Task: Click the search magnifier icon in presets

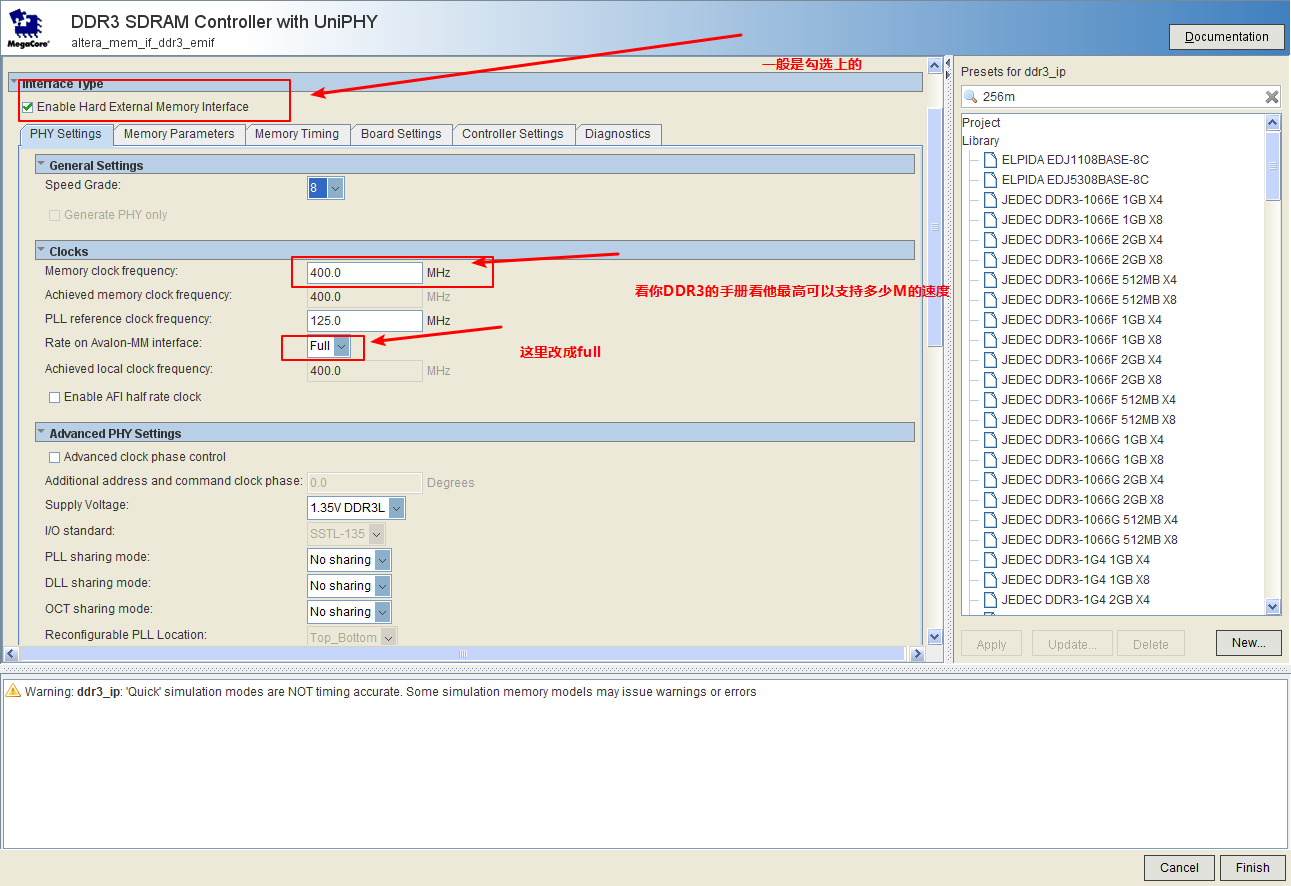Action: [x=971, y=97]
